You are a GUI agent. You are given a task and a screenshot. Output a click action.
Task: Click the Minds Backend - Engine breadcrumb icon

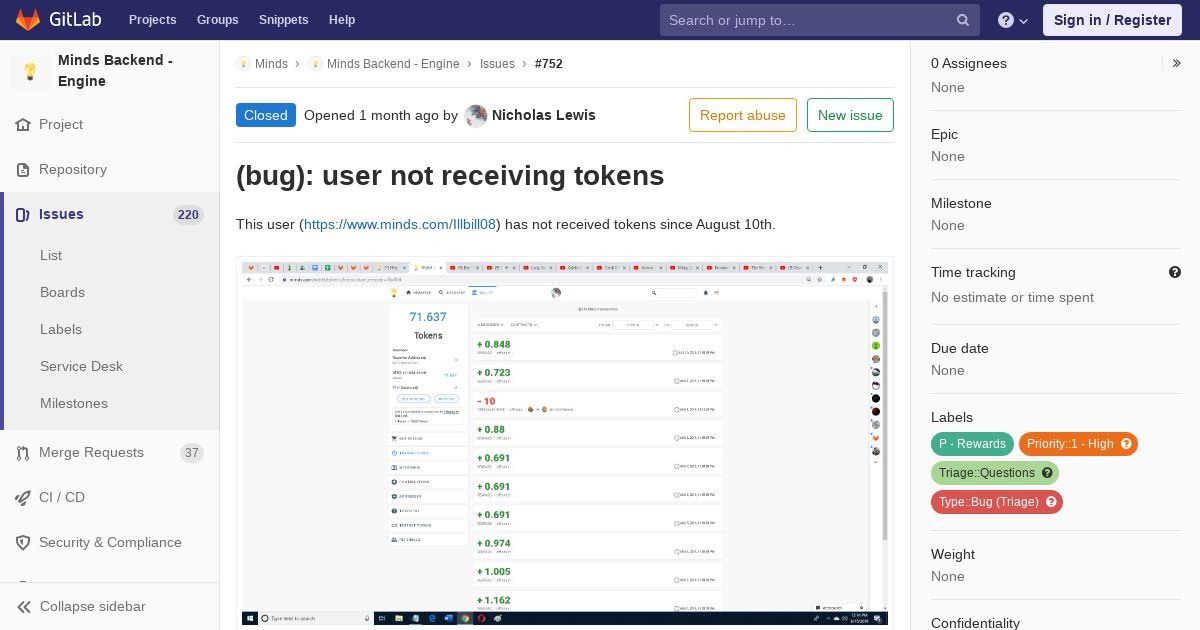click(x=315, y=64)
